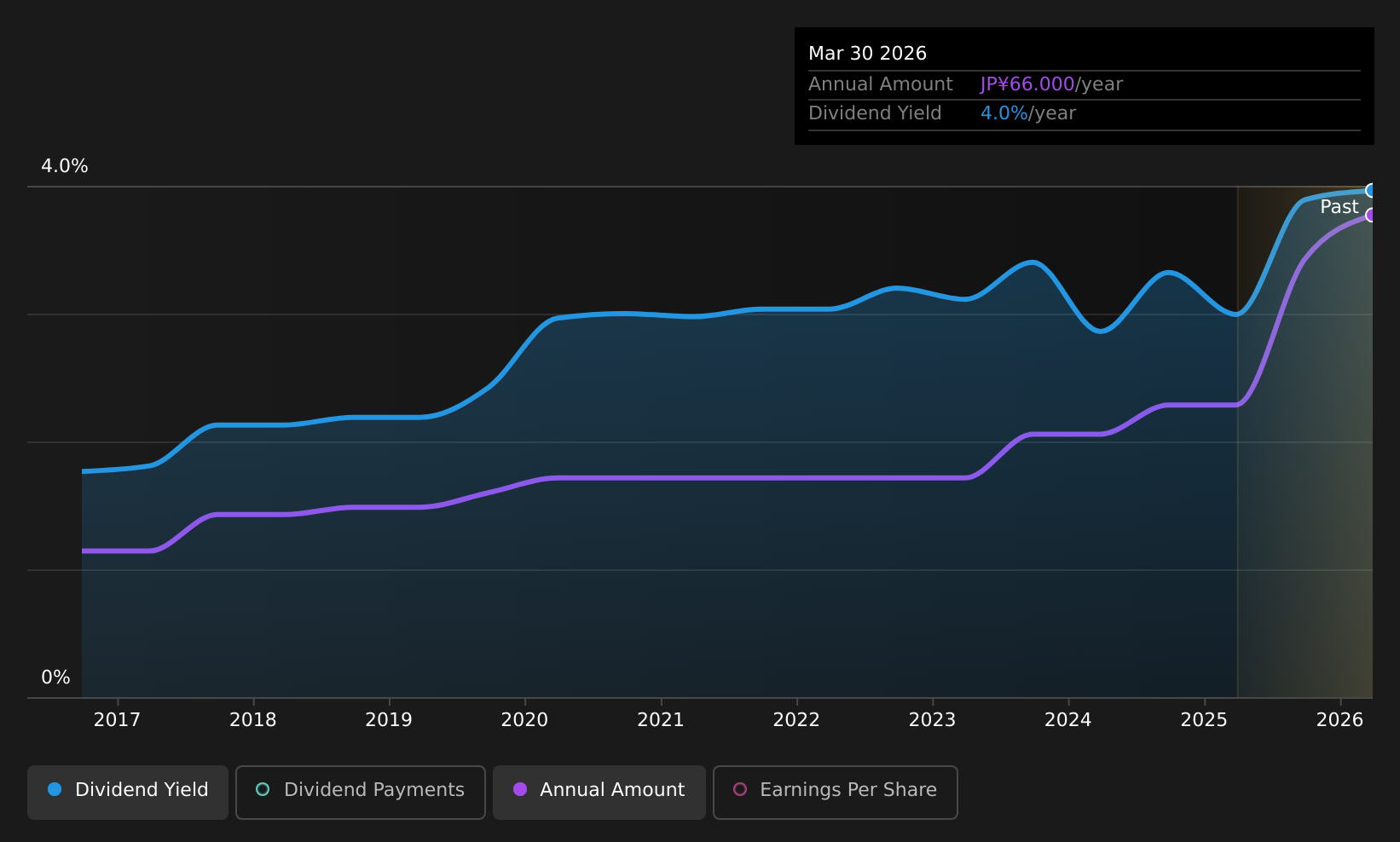
Task: Click the 'Annual Amount' tooltip row label
Action: (881, 84)
